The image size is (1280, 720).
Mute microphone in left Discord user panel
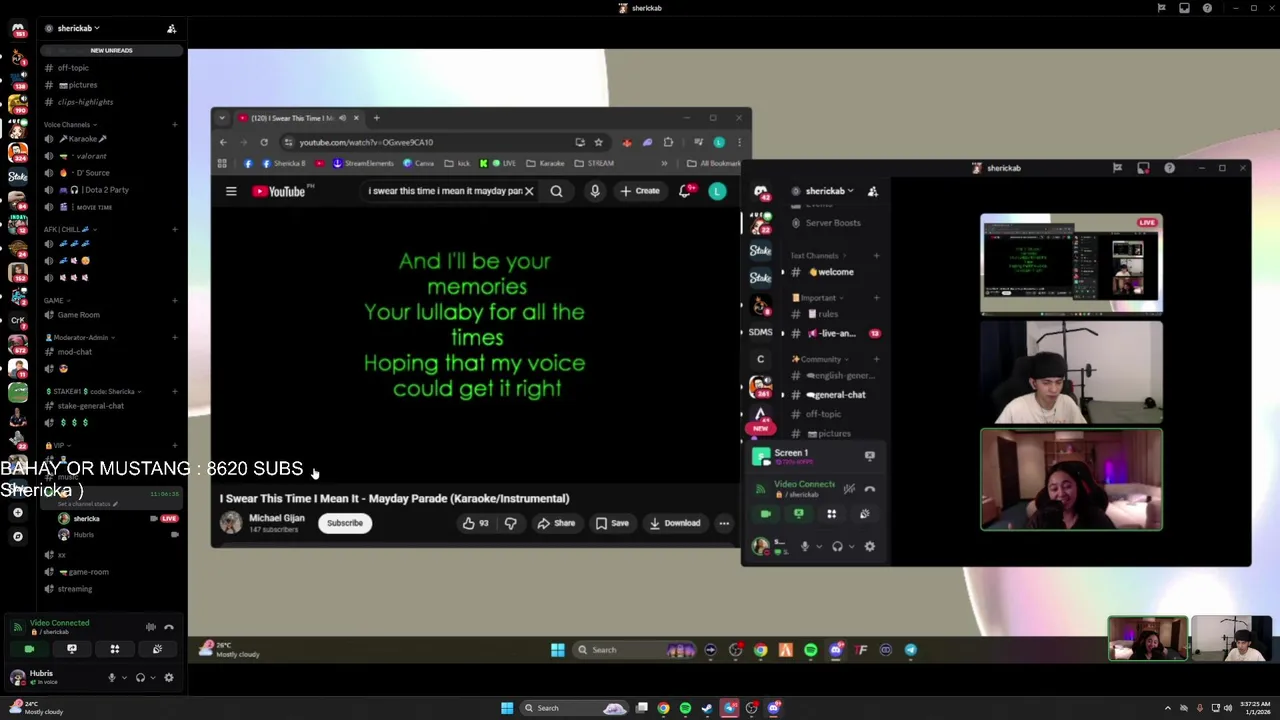(112, 677)
